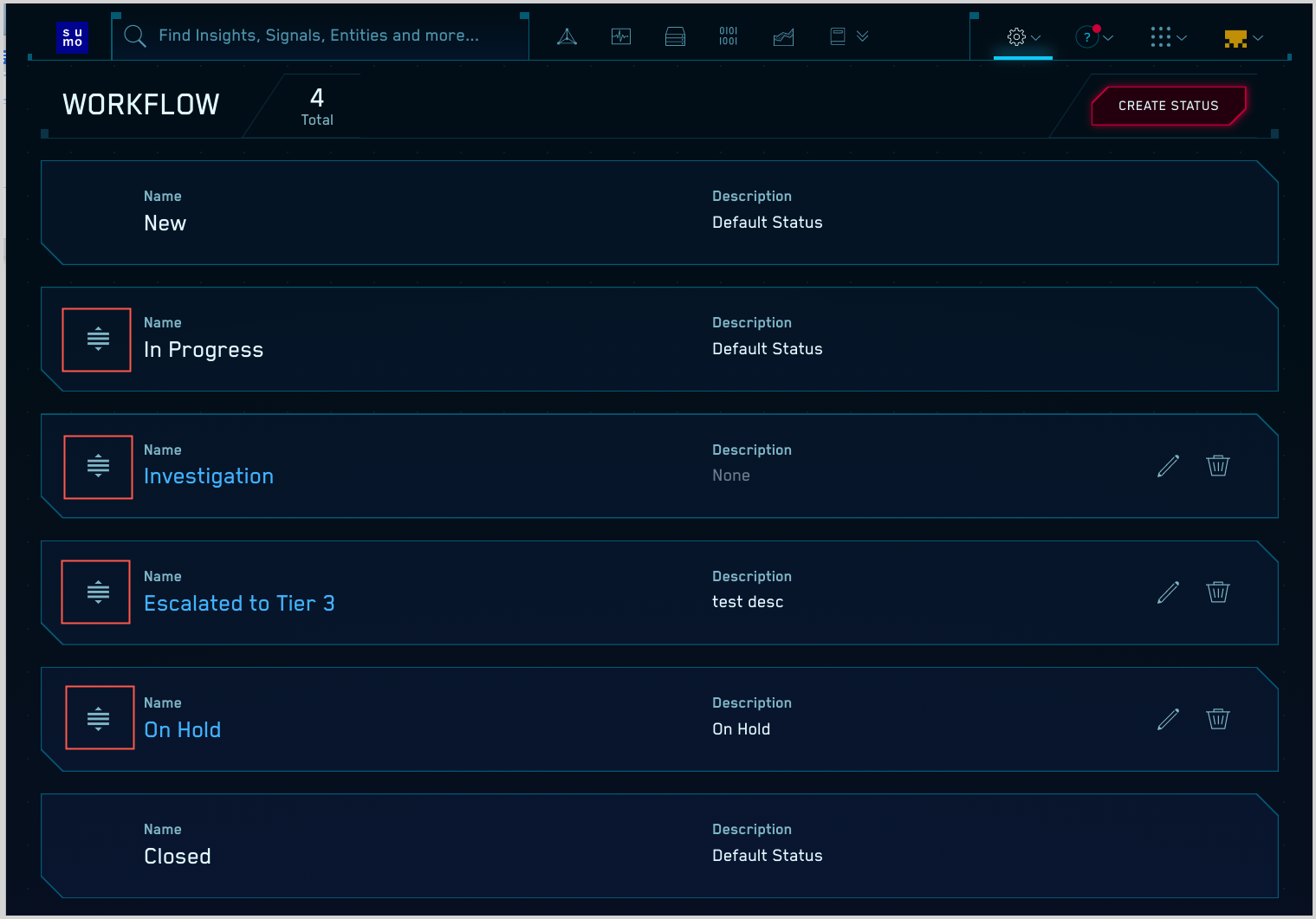Open the area chart icon in navbar

[x=783, y=36]
